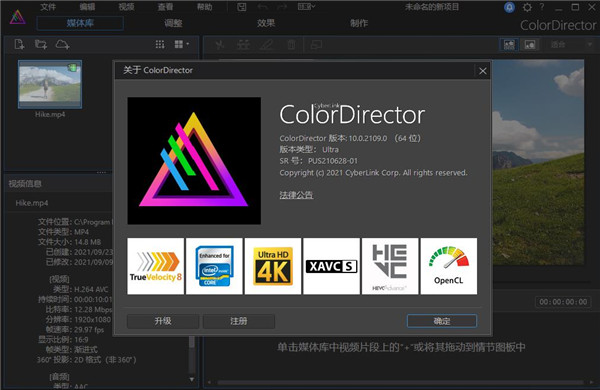The width and height of the screenshot is (600, 390).
Task: Click the 分辨率: 1920x1080 info row
Action: click(78, 320)
